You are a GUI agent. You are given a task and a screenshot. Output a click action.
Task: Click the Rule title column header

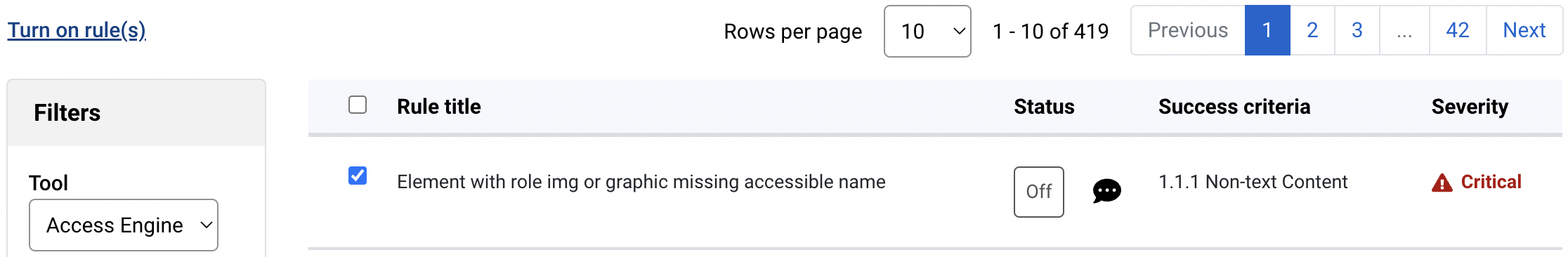tap(439, 107)
